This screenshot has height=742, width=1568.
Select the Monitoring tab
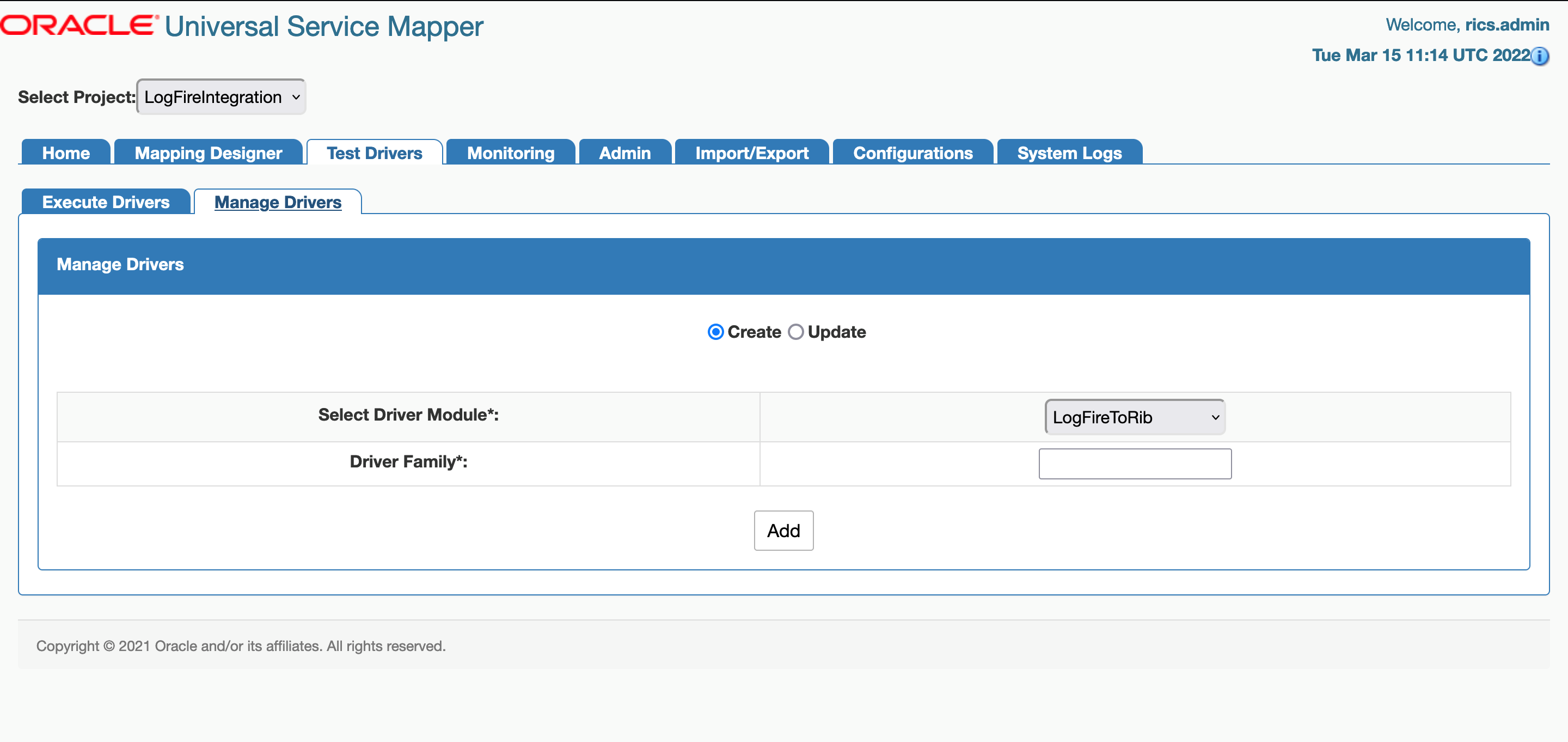pos(510,153)
